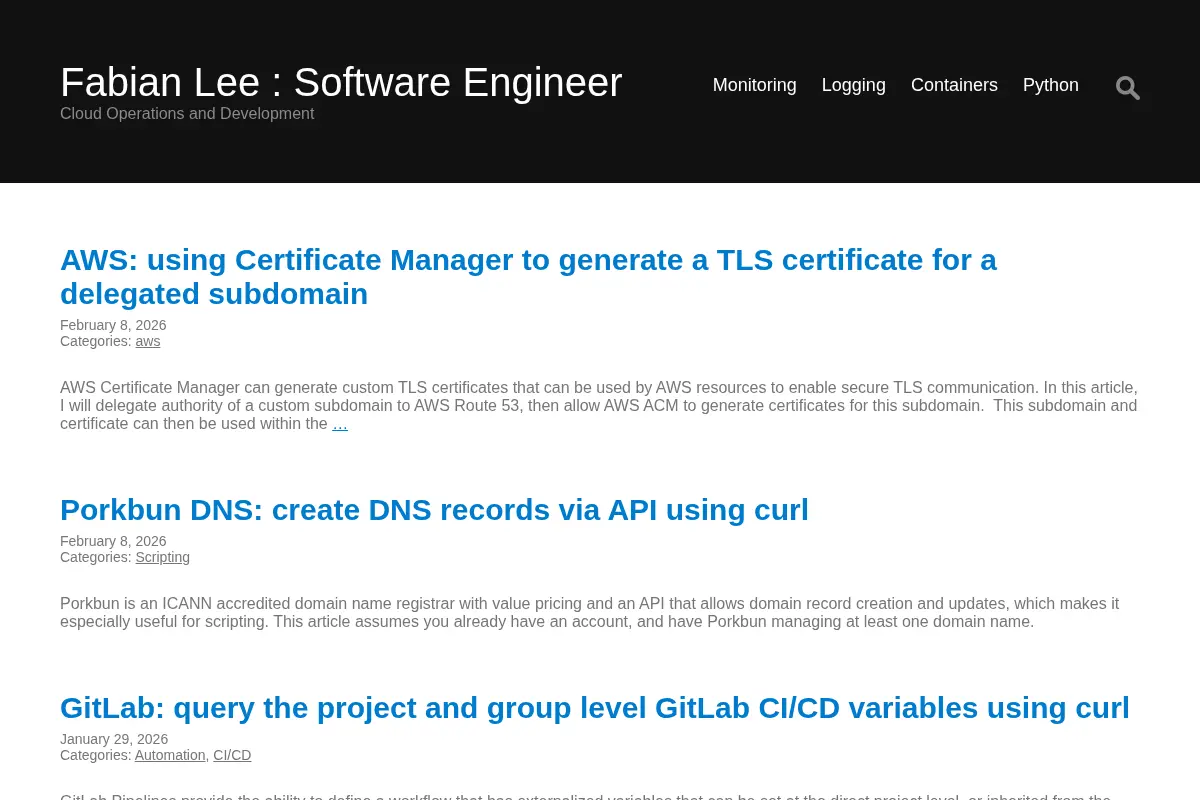Screen dimensions: 1200x800
Task: Open the aws category link
Action: (x=148, y=341)
